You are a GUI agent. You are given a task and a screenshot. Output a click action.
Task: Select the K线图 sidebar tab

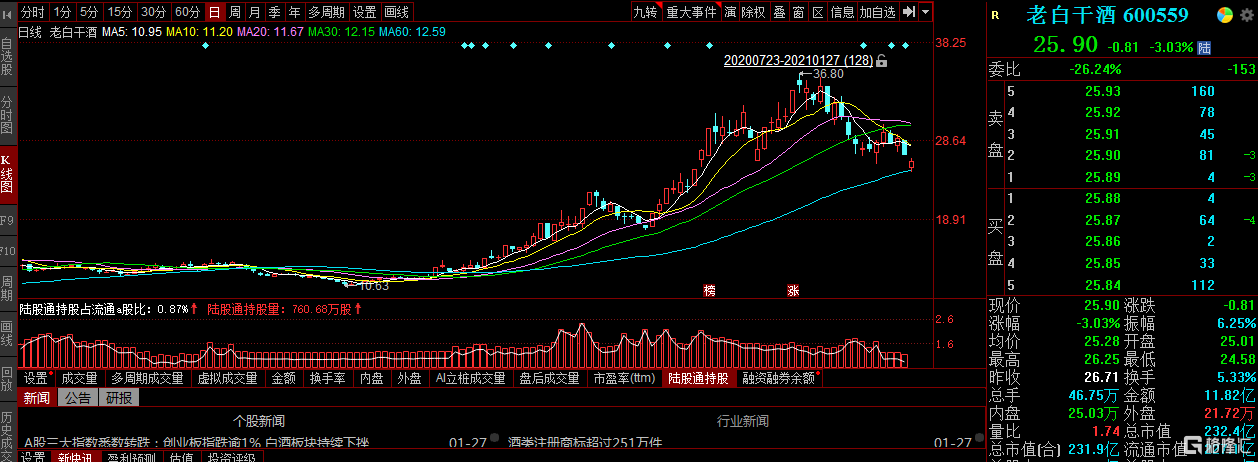click(x=7, y=173)
